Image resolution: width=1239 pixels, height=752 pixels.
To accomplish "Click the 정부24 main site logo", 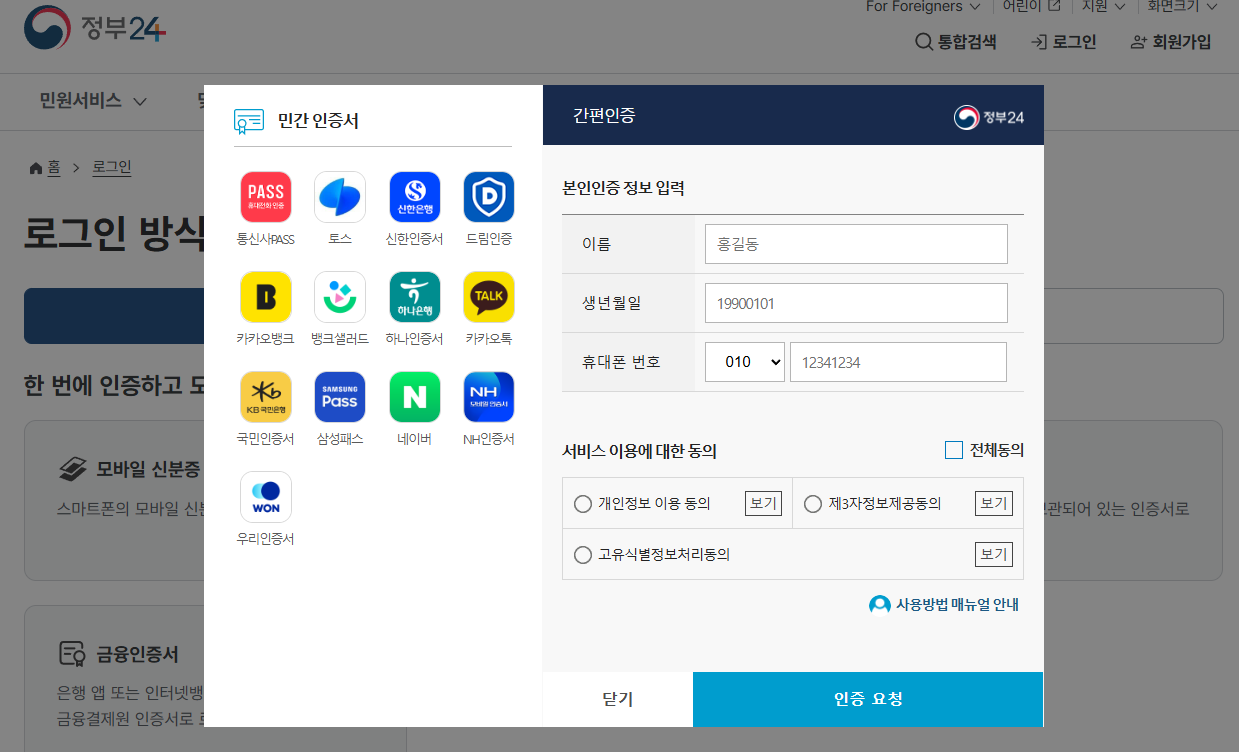I will (x=95, y=27).
